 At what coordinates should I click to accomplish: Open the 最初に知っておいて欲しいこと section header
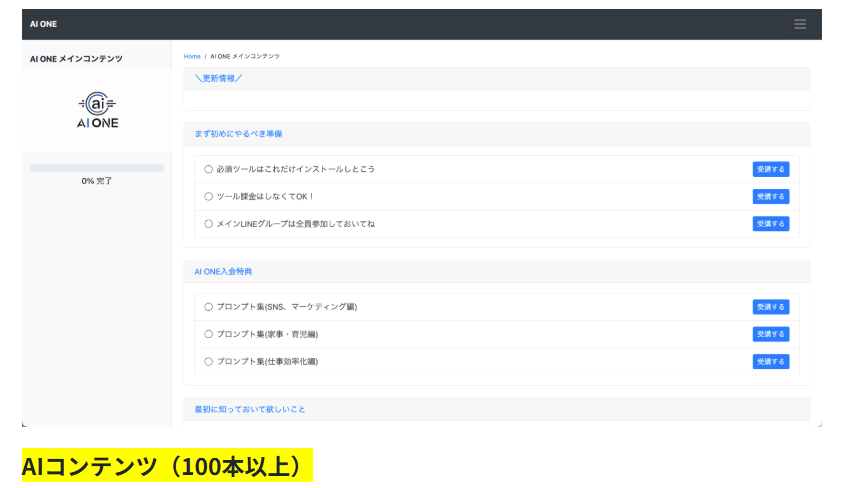click(x=250, y=409)
